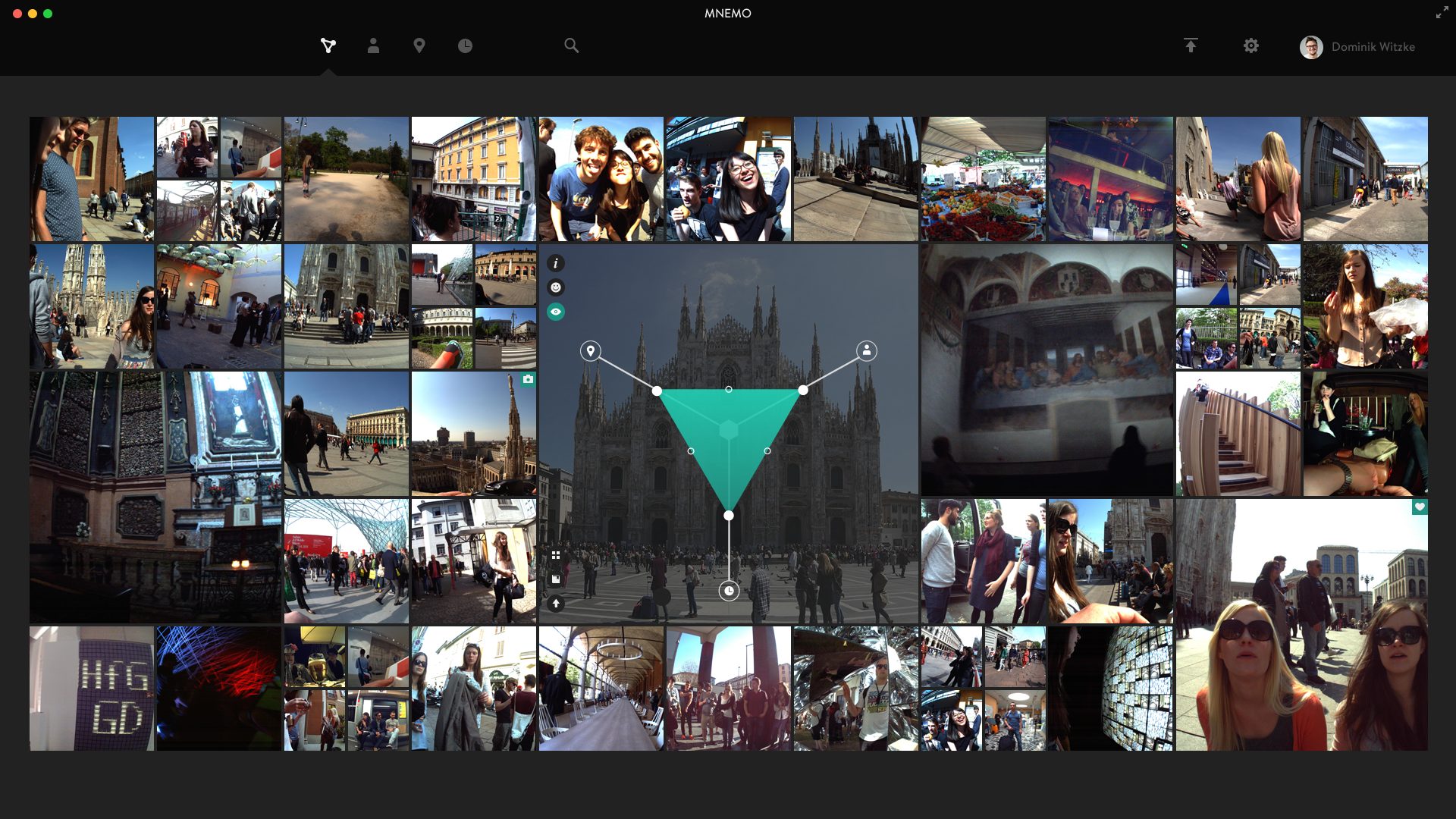
Task: Click the top-left white handle of the triangle
Action: click(657, 391)
